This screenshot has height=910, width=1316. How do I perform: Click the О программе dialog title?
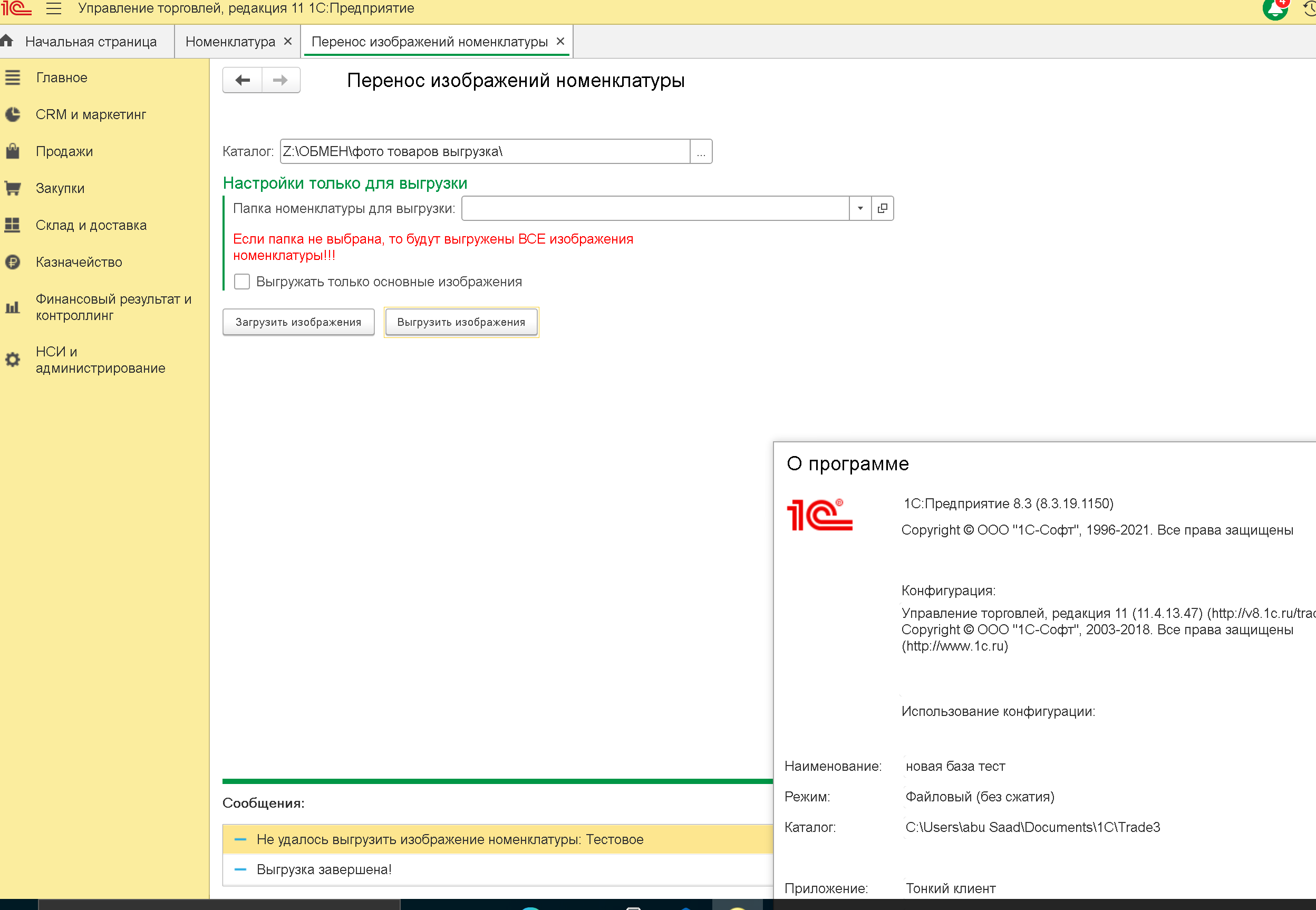pos(847,463)
